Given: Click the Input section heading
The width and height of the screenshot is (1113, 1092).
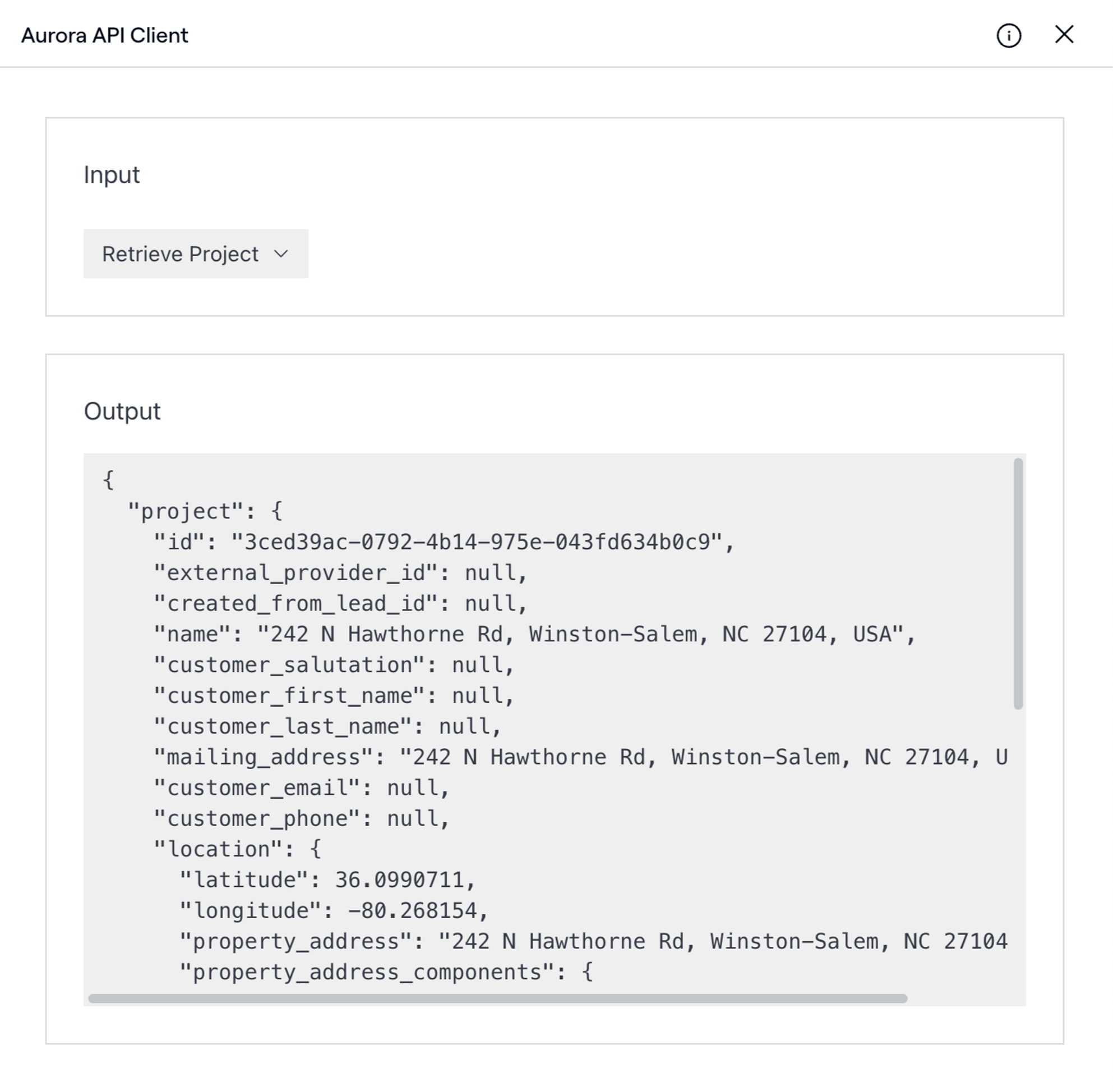Looking at the screenshot, I should (112, 175).
